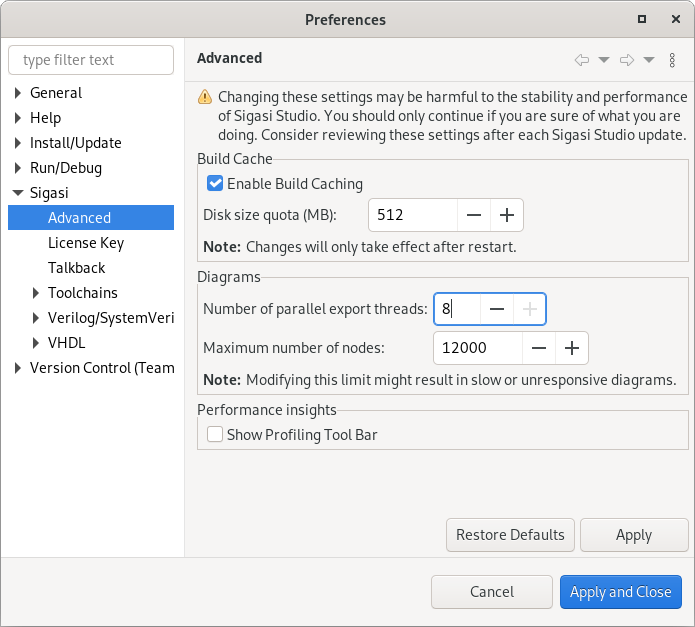Expand the General tree node arrow
This screenshot has width=695, height=627.
(18, 93)
